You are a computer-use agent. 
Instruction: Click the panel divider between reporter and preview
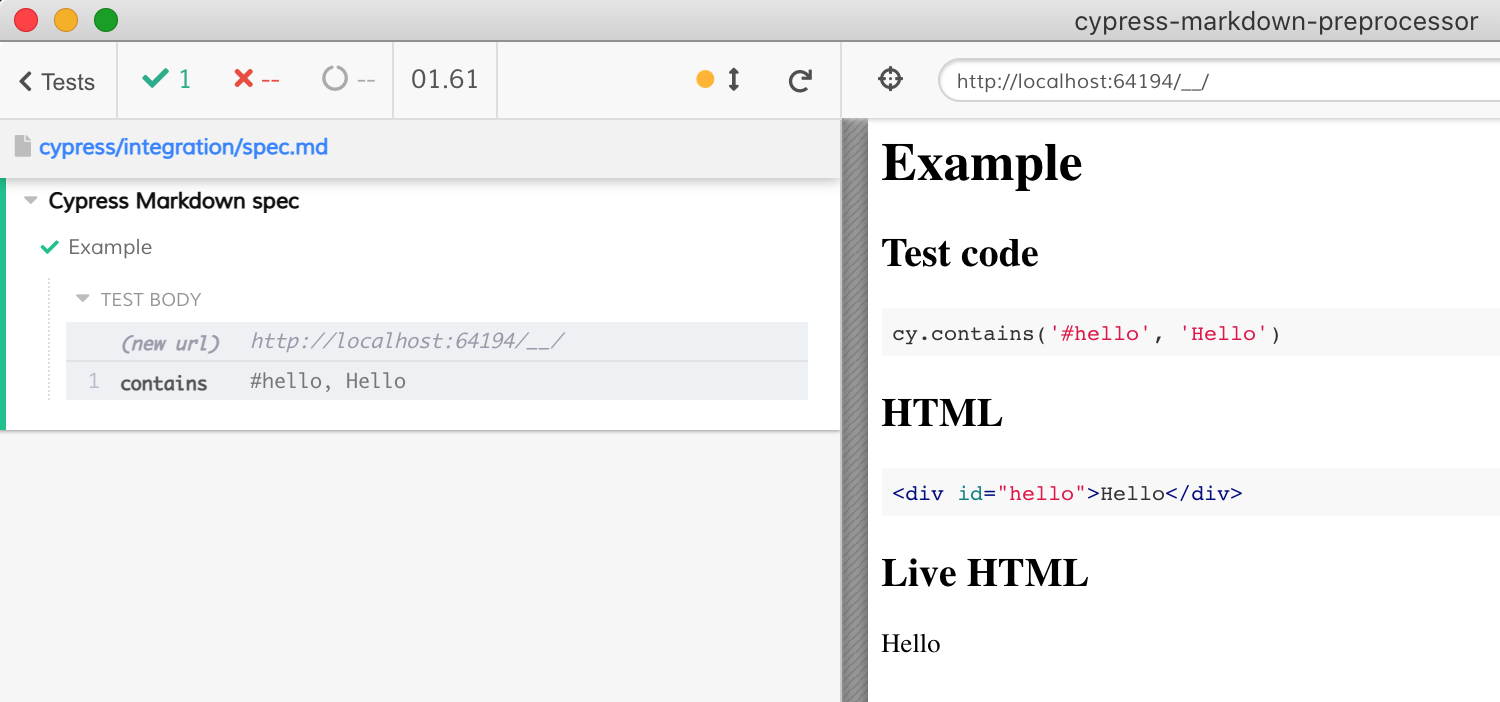coord(855,410)
